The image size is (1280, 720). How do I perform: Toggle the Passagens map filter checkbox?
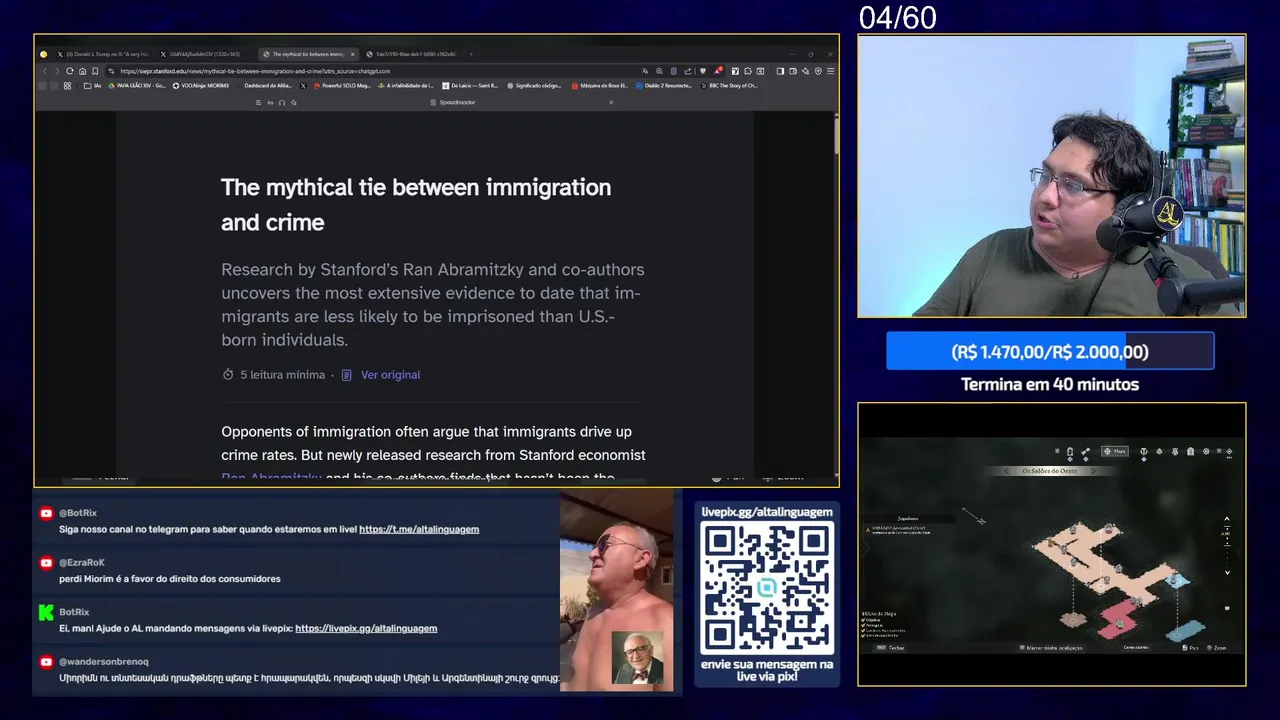pos(863,625)
